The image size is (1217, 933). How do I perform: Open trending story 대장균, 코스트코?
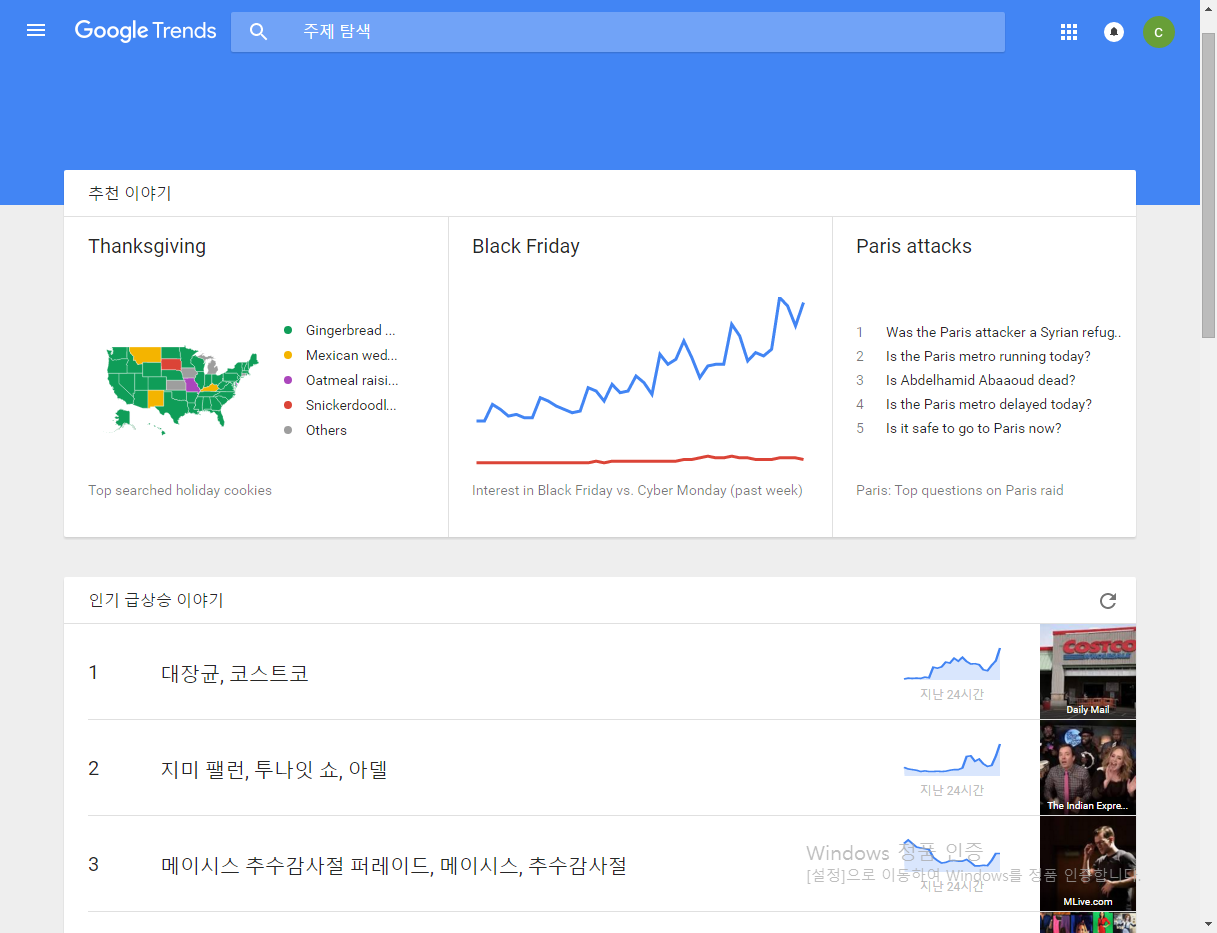click(235, 673)
